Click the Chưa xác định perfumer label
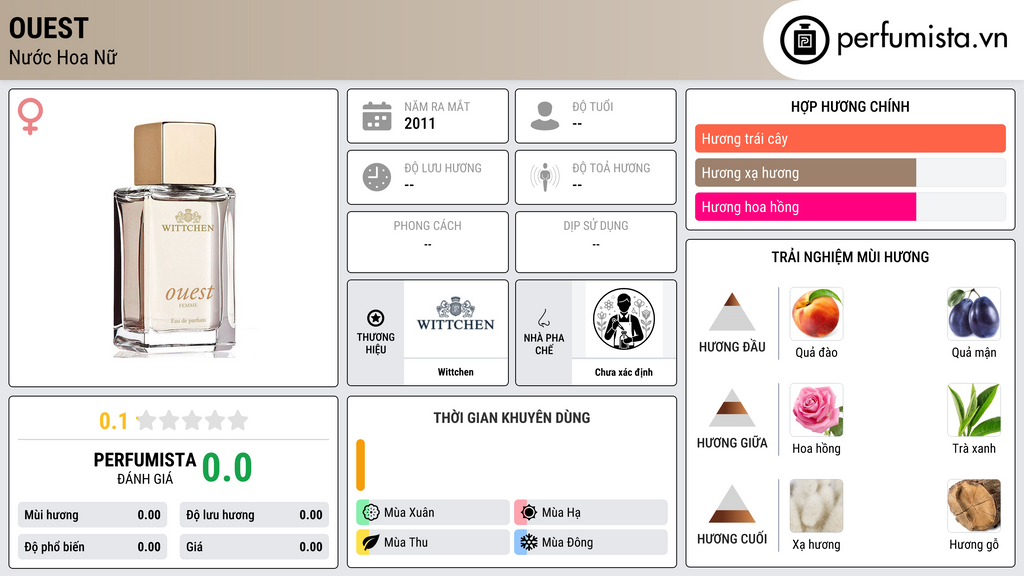The image size is (1024, 576). tap(624, 372)
